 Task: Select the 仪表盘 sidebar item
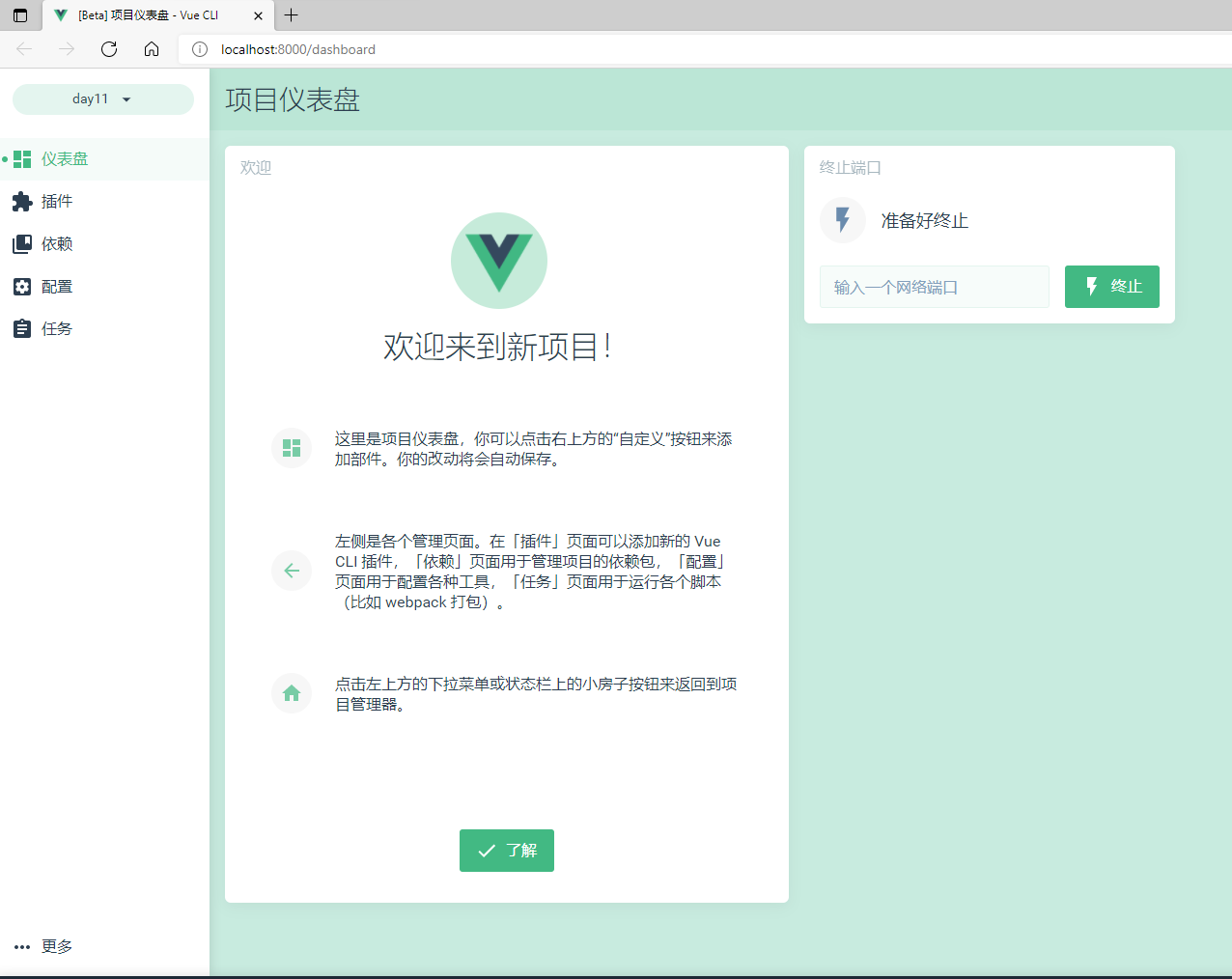104,159
